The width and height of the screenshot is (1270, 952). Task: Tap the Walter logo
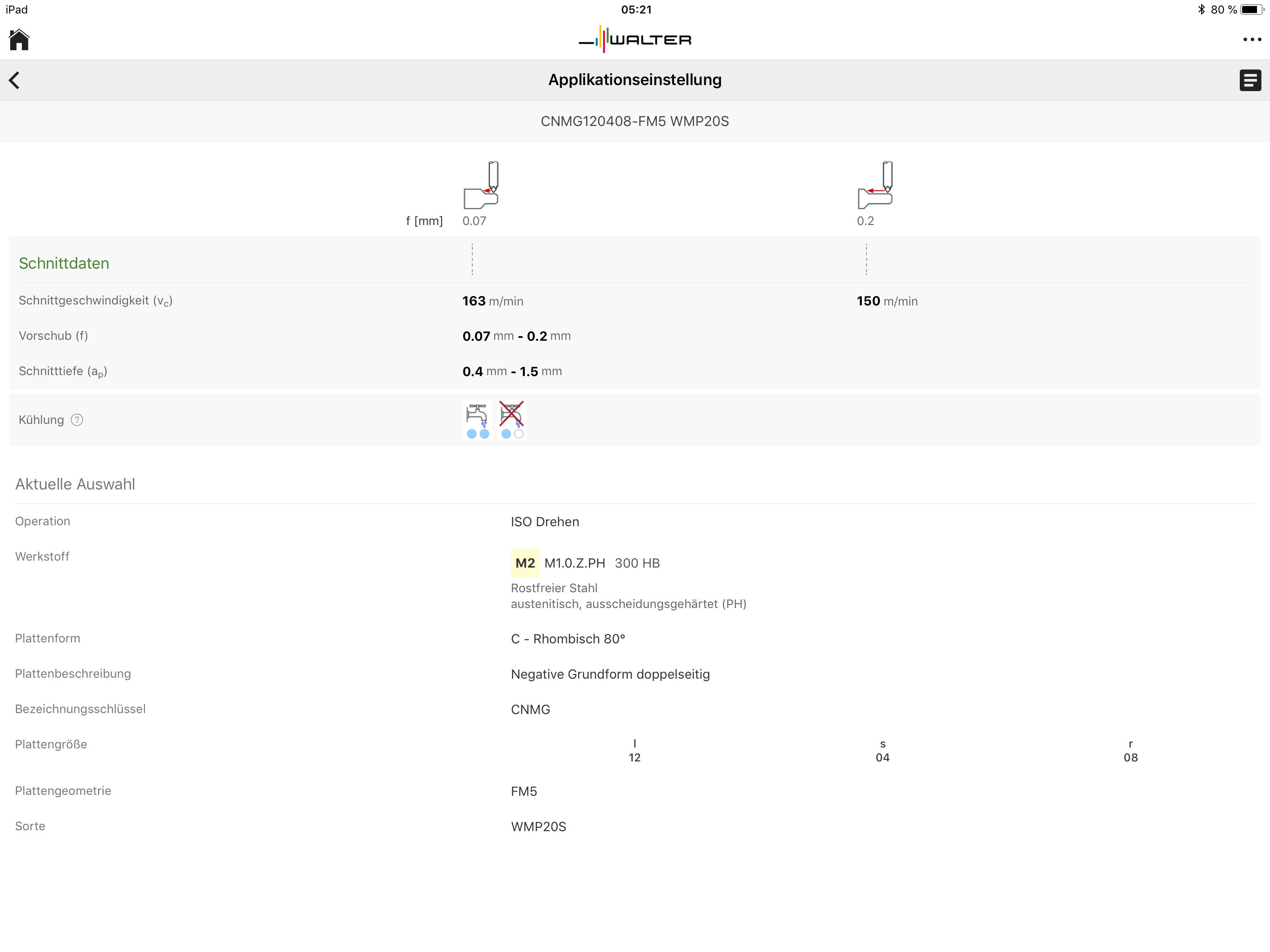tap(635, 40)
